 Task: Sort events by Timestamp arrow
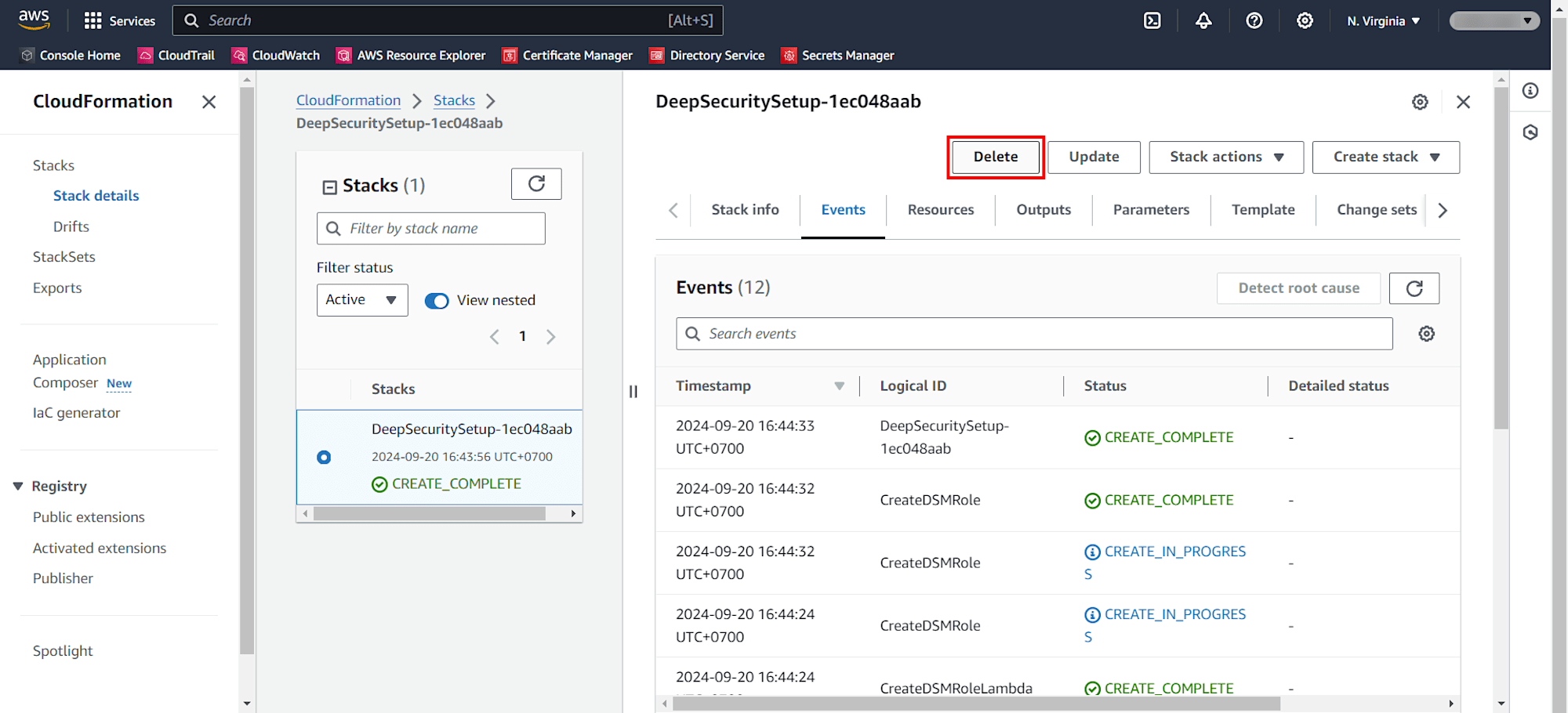pyautogui.click(x=839, y=386)
